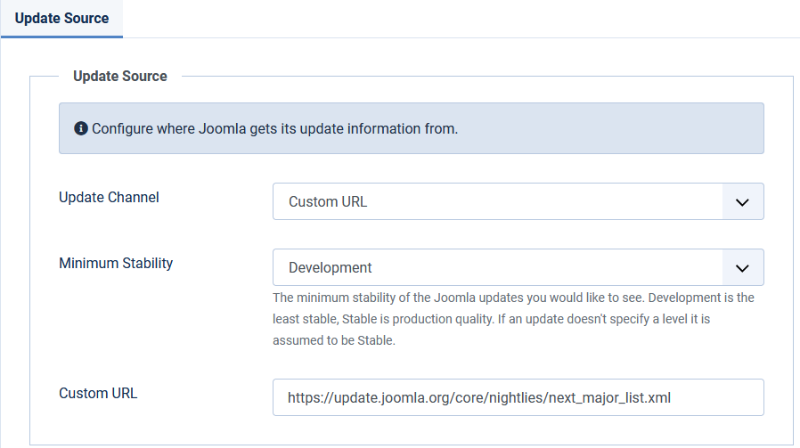
Task: Click the 'Configure where Joomla gets its update' notice
Action: (411, 128)
